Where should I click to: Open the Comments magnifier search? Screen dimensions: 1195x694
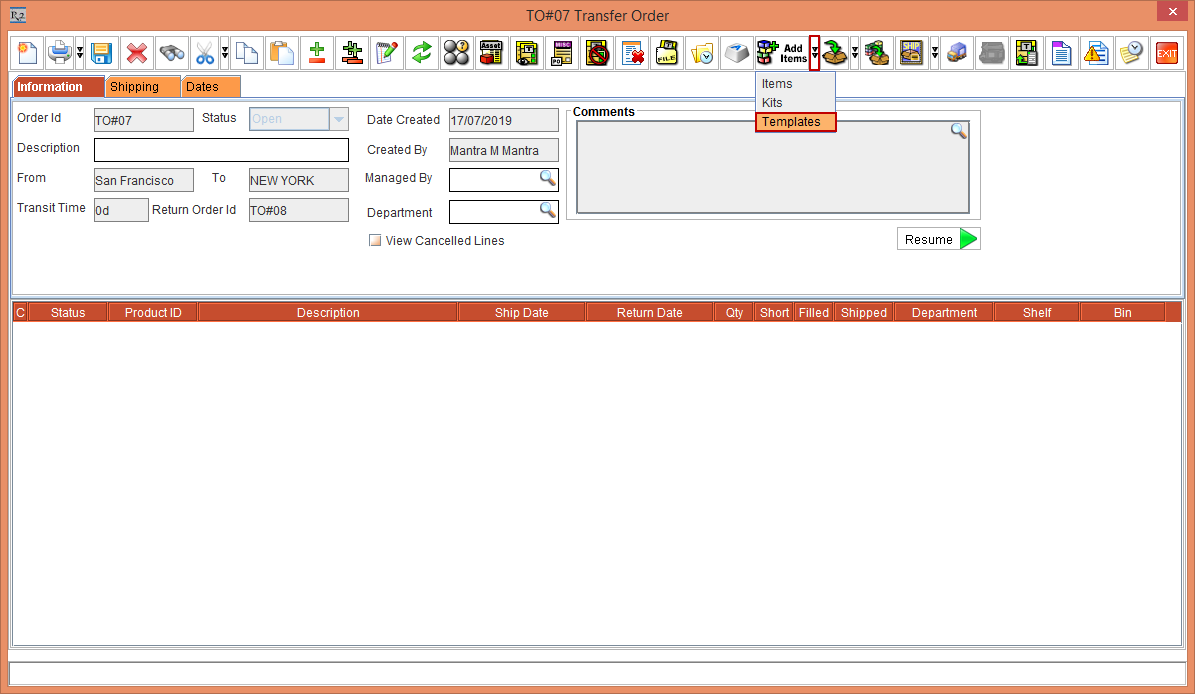click(959, 131)
